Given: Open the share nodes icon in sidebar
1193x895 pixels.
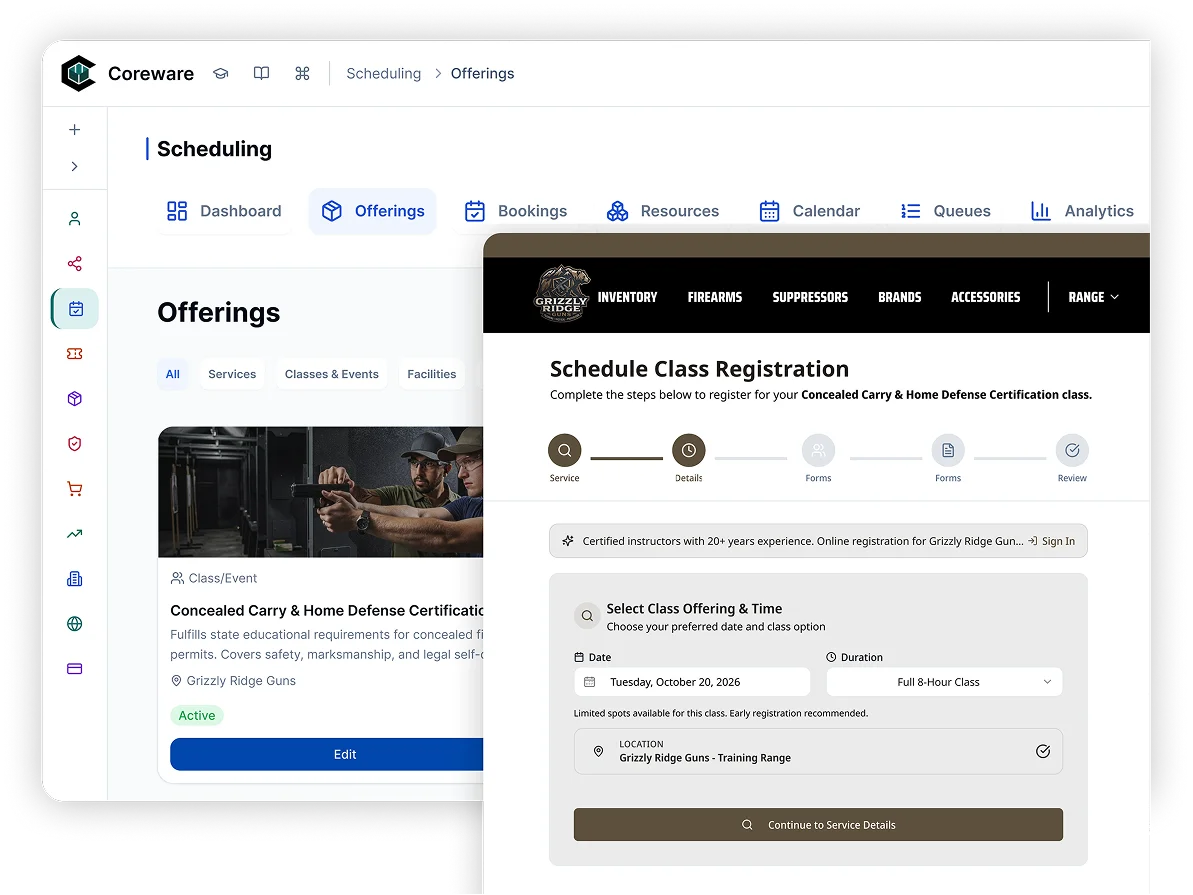Looking at the screenshot, I should tap(75, 264).
